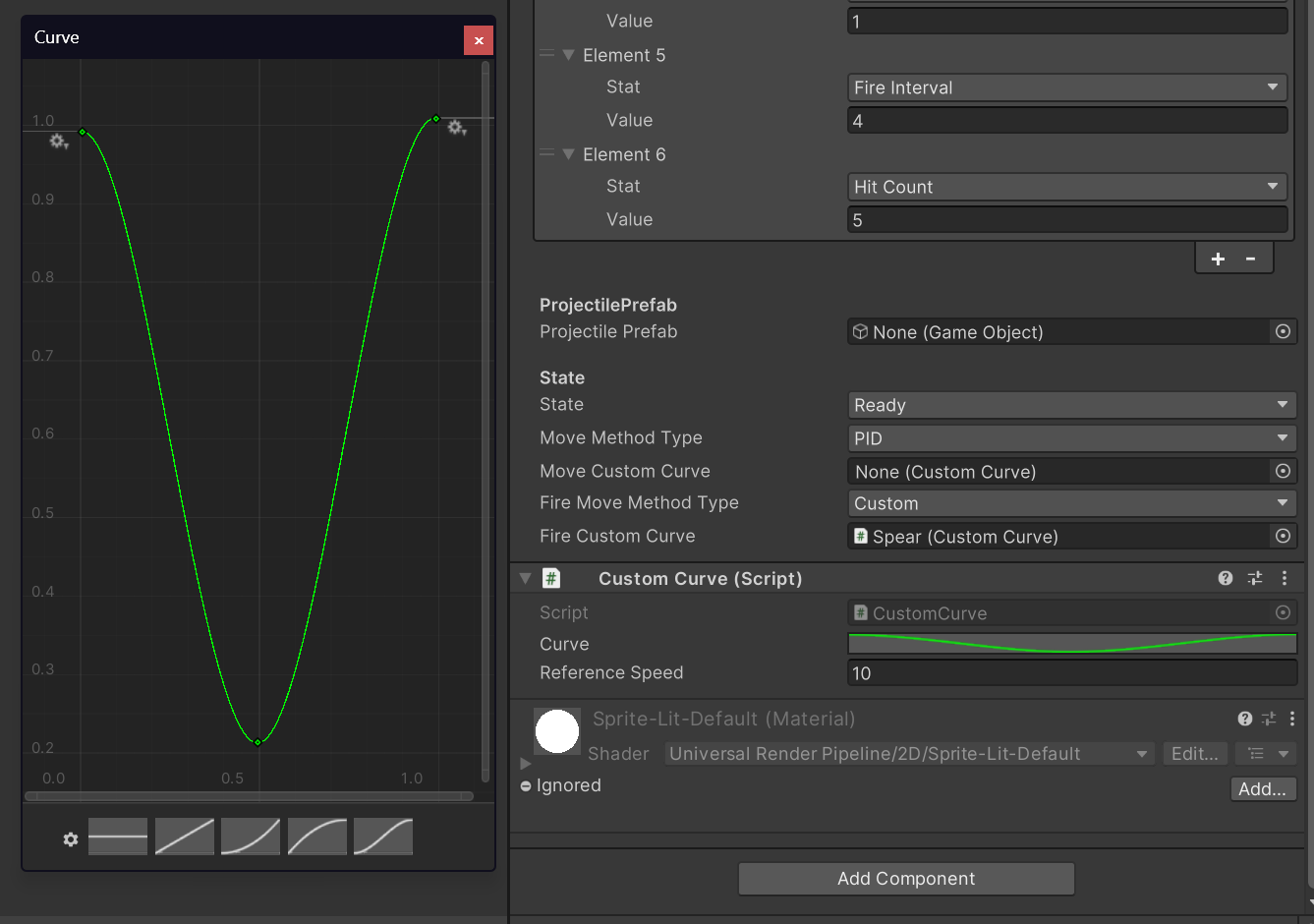This screenshot has width=1314, height=924.
Task: Select the ease-in-out S-curve preset
Action: [383, 837]
